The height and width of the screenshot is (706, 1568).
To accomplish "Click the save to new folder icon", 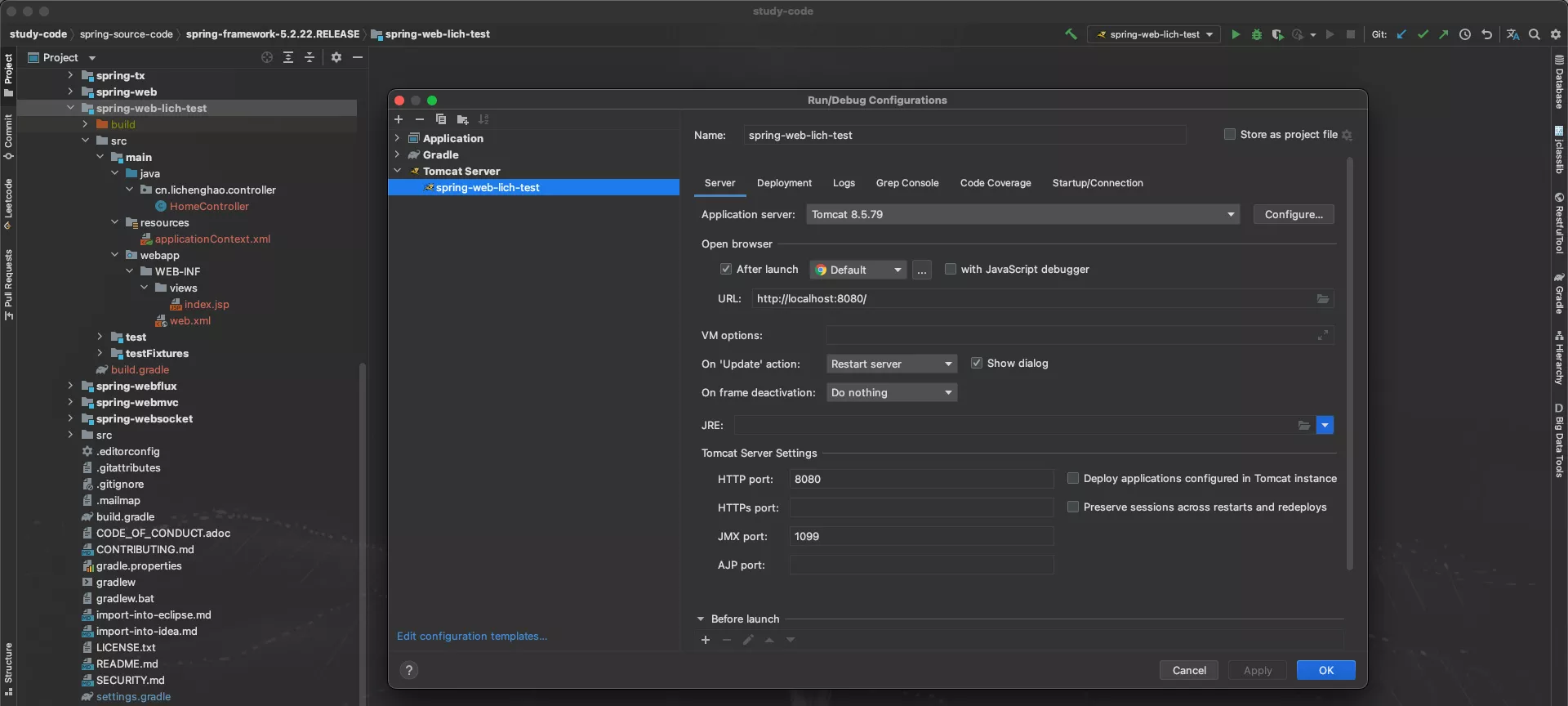I will click(x=462, y=119).
